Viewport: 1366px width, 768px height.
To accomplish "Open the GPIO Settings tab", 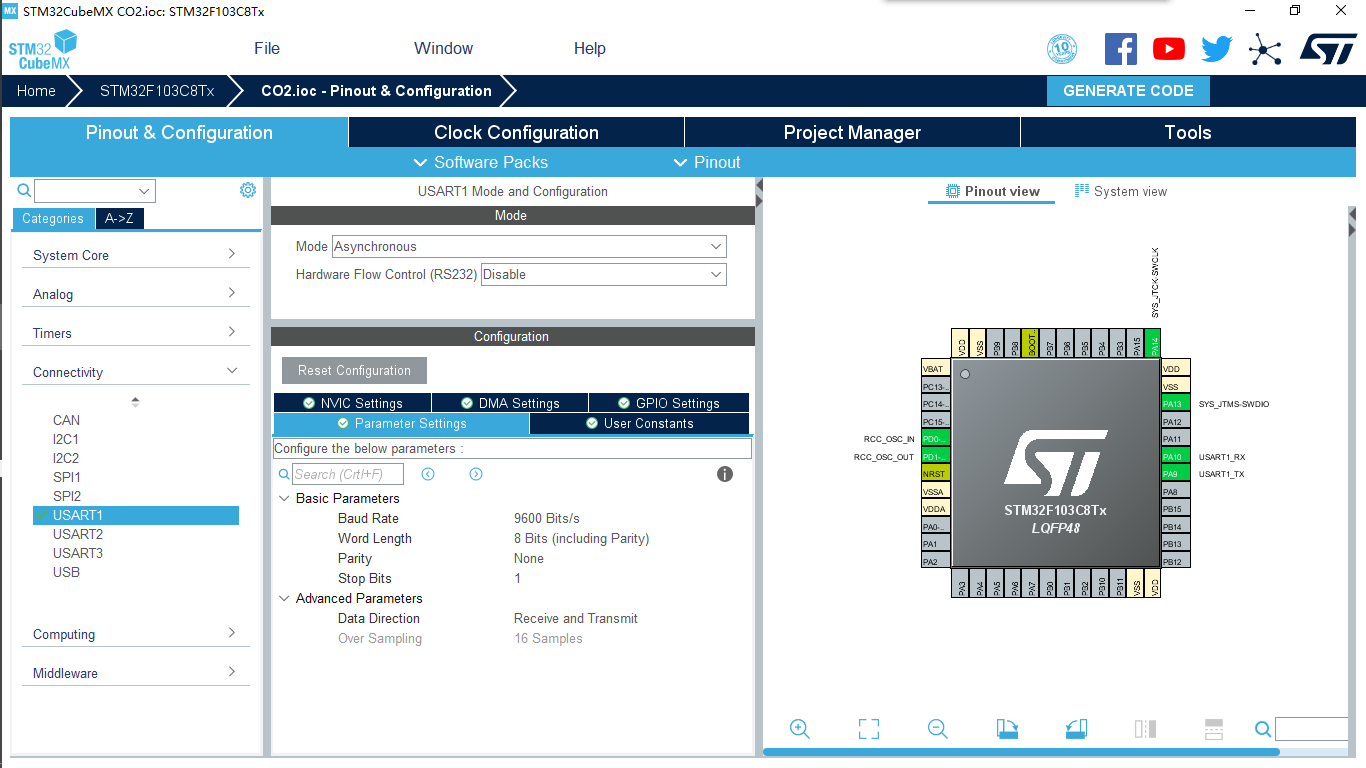I will pos(669,403).
